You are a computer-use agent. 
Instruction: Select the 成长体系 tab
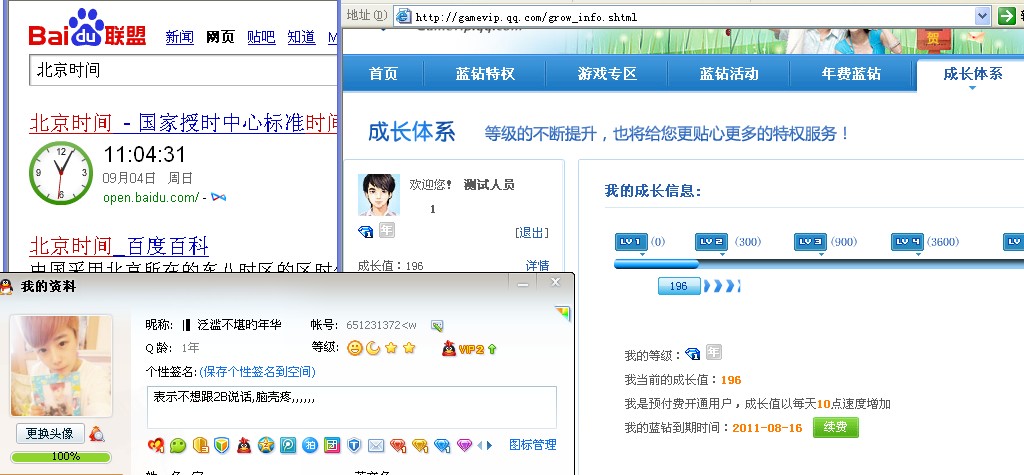[972, 74]
